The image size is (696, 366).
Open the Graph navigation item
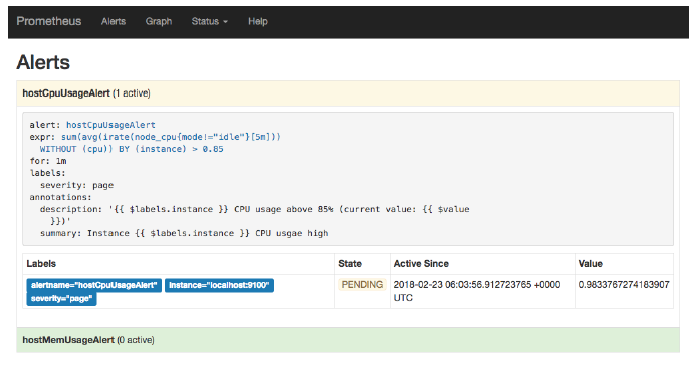[158, 21]
